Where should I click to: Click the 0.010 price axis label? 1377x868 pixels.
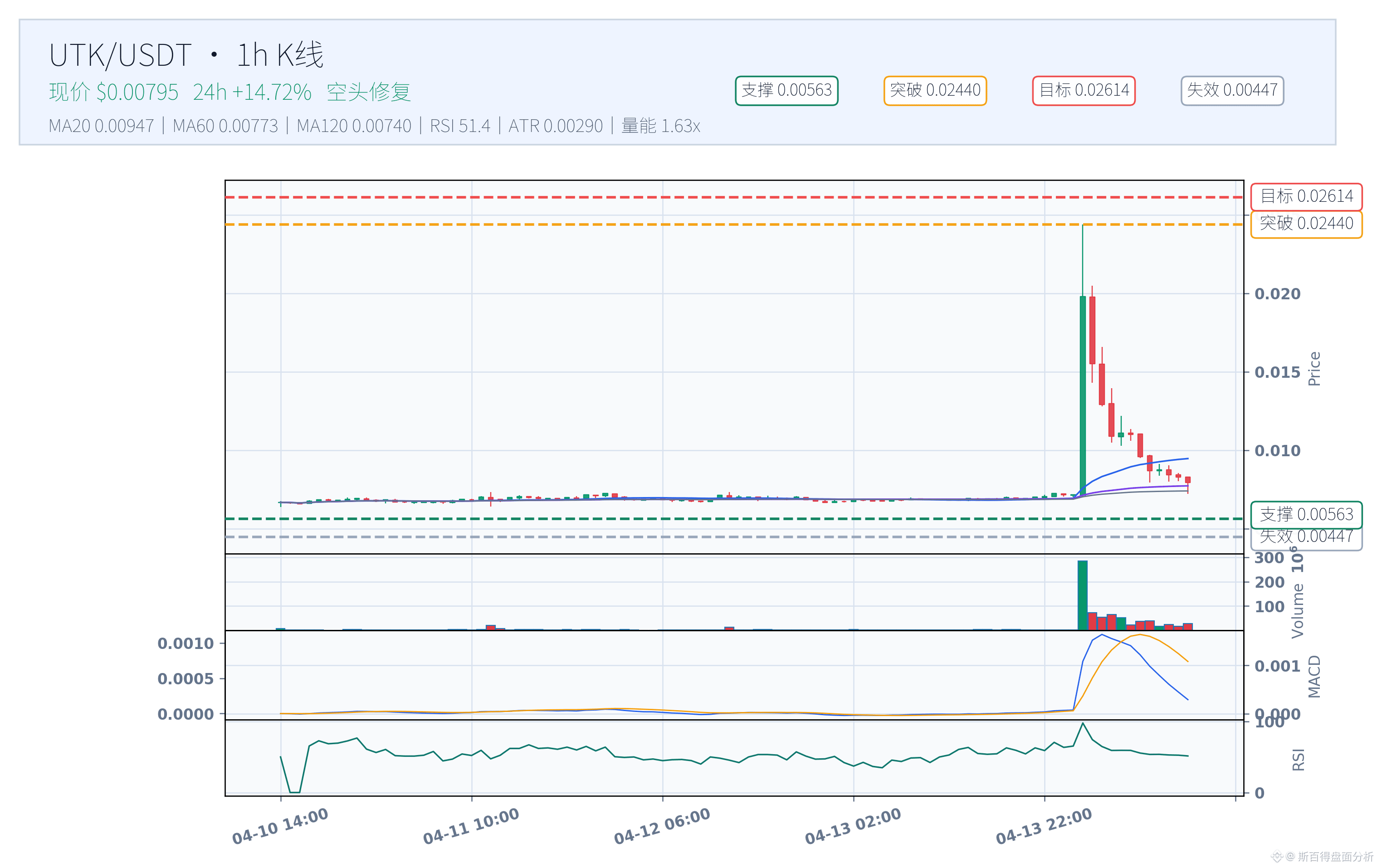point(1278,451)
